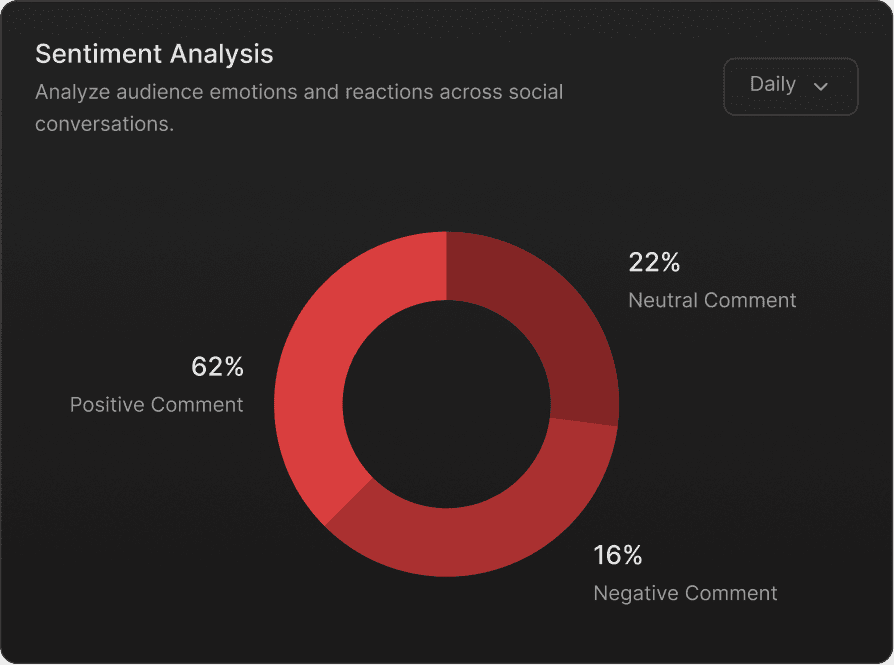The height and width of the screenshot is (665, 894).
Task: Click the word 'Sentiment' in the heading
Action: coord(99,54)
